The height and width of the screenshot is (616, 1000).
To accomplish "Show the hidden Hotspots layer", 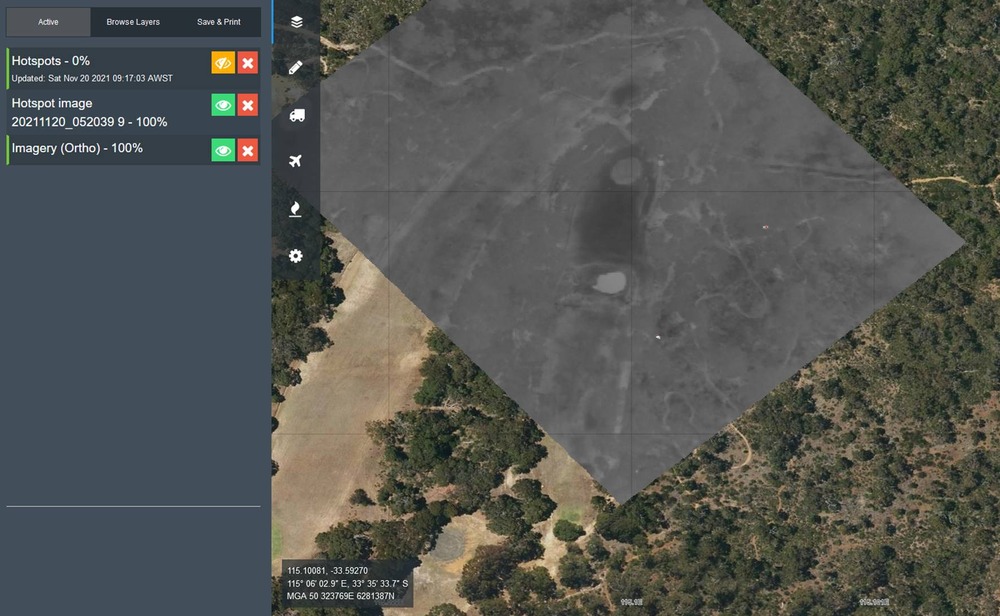I will click(223, 63).
